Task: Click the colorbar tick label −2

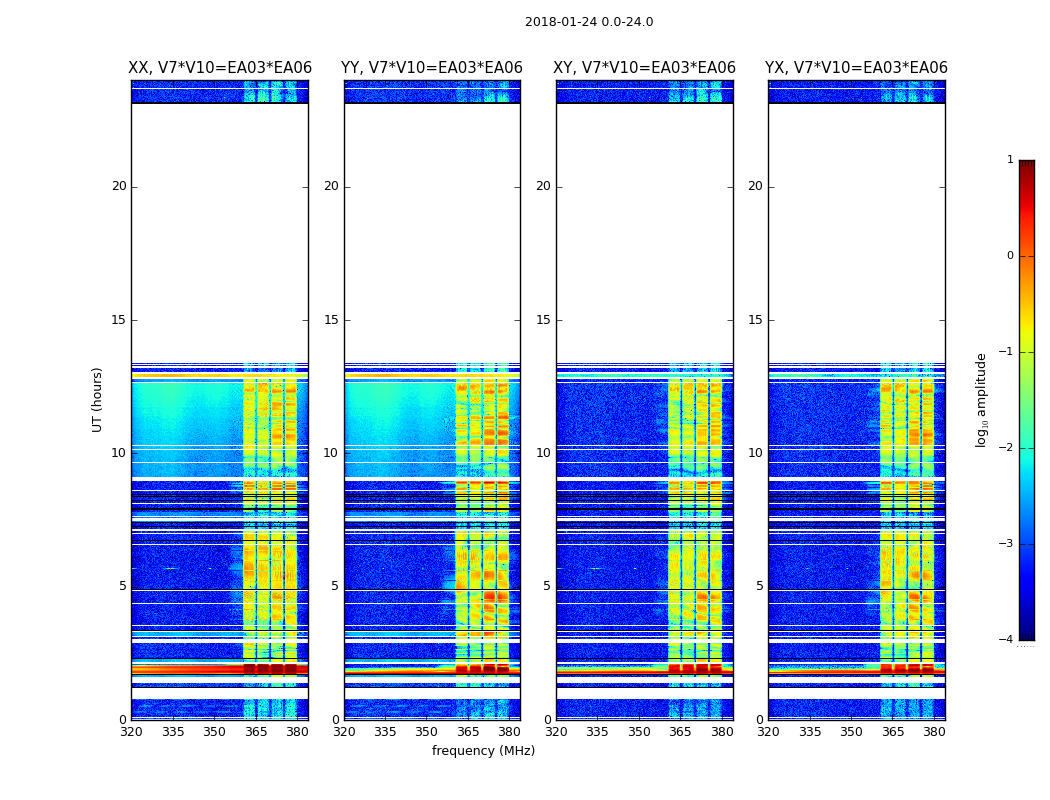Action: pyautogui.click(x=1006, y=448)
